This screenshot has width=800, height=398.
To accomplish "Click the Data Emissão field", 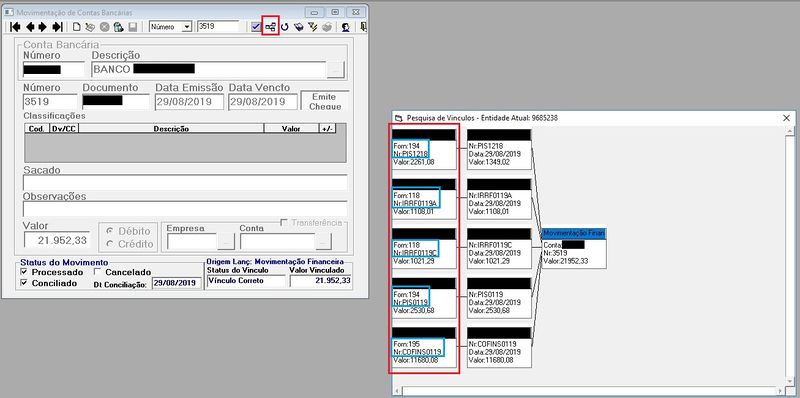I will [189, 102].
